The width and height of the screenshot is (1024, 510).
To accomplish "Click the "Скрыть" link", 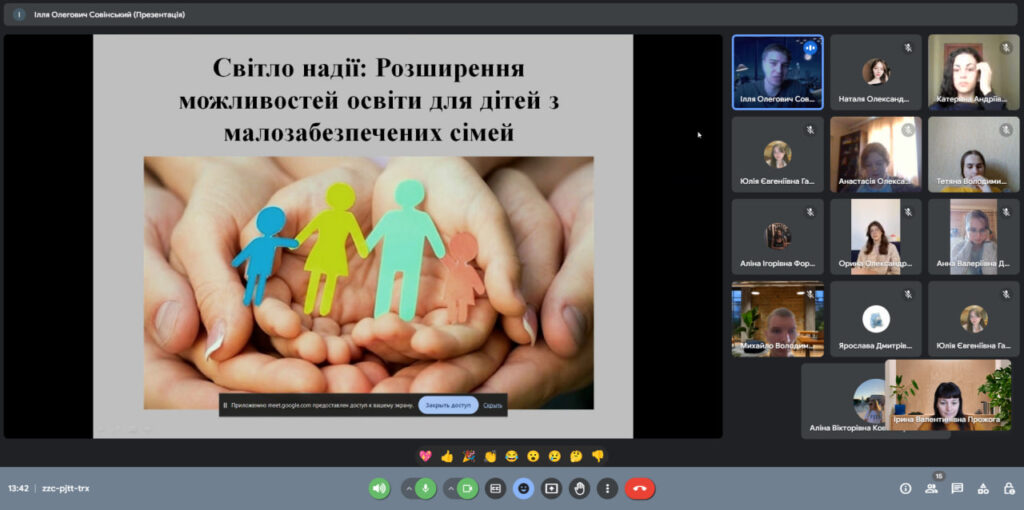I will point(492,405).
